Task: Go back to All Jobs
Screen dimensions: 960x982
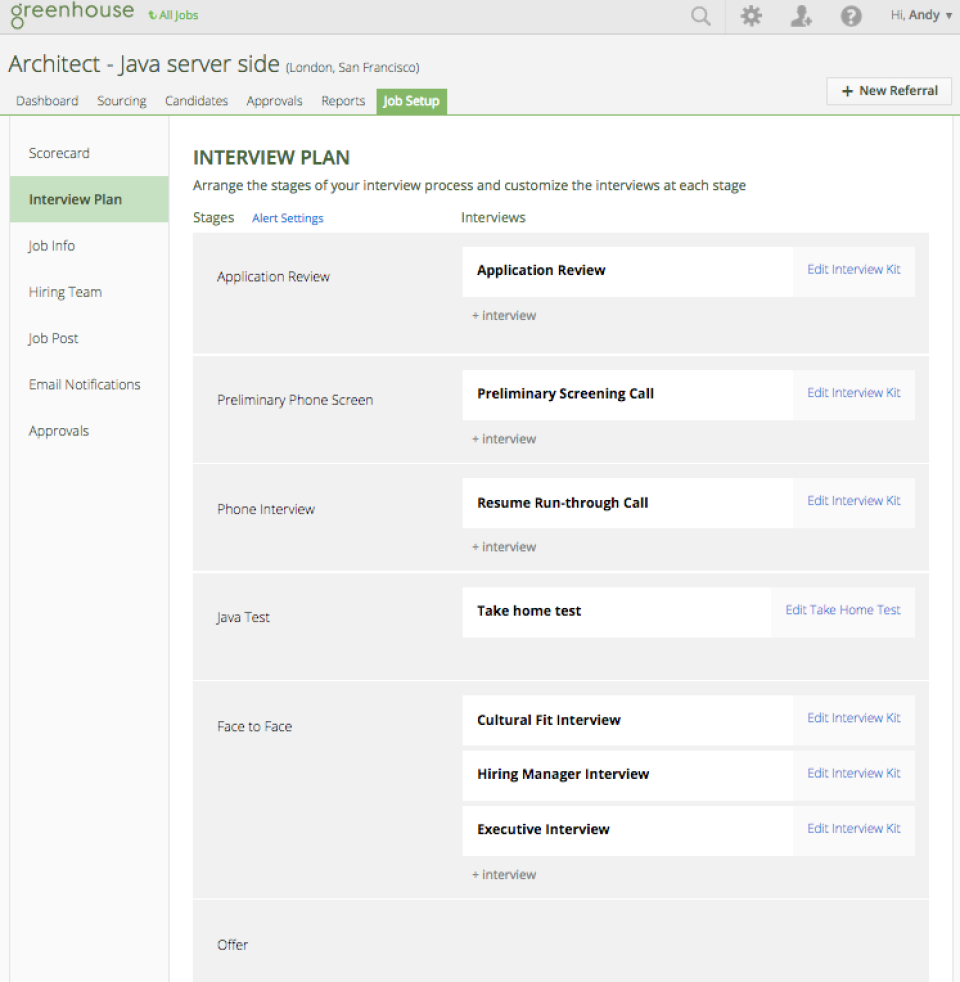Action: 173,15
